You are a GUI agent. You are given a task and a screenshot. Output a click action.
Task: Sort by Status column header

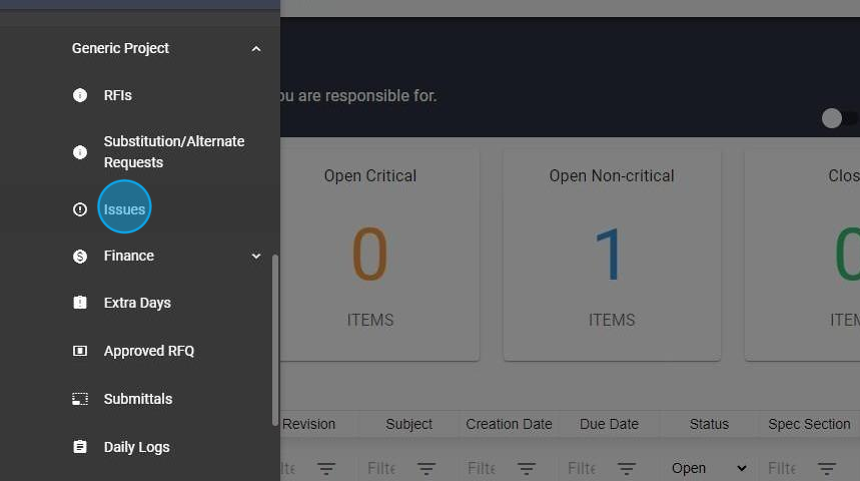coord(709,424)
